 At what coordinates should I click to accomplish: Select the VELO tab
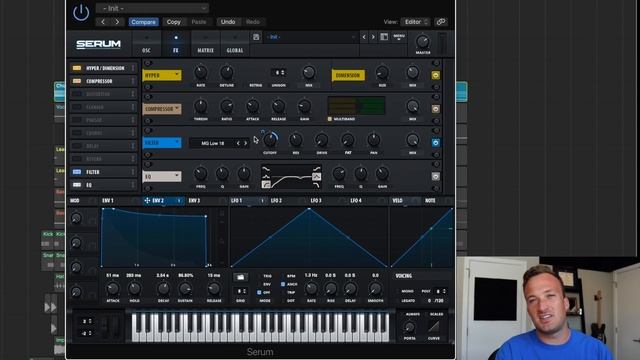[398, 201]
